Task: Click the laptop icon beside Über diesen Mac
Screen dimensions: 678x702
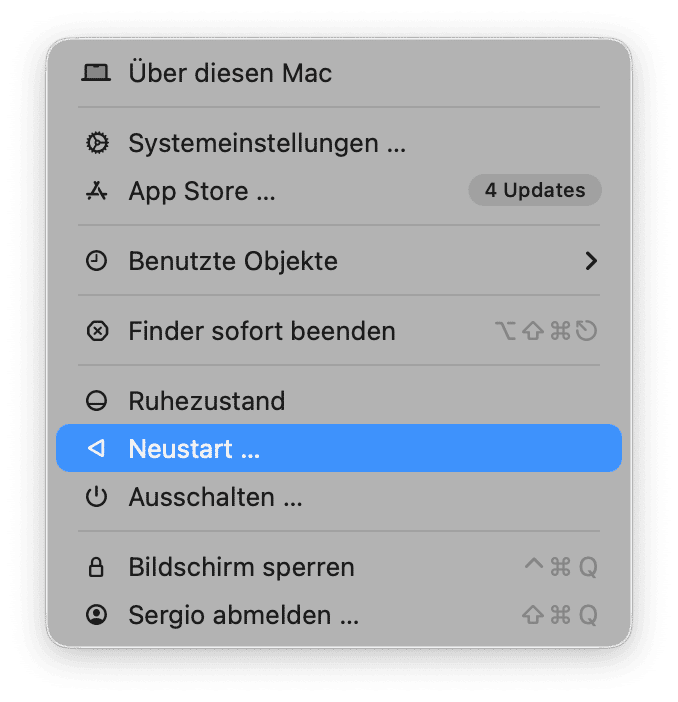Action: (96, 73)
